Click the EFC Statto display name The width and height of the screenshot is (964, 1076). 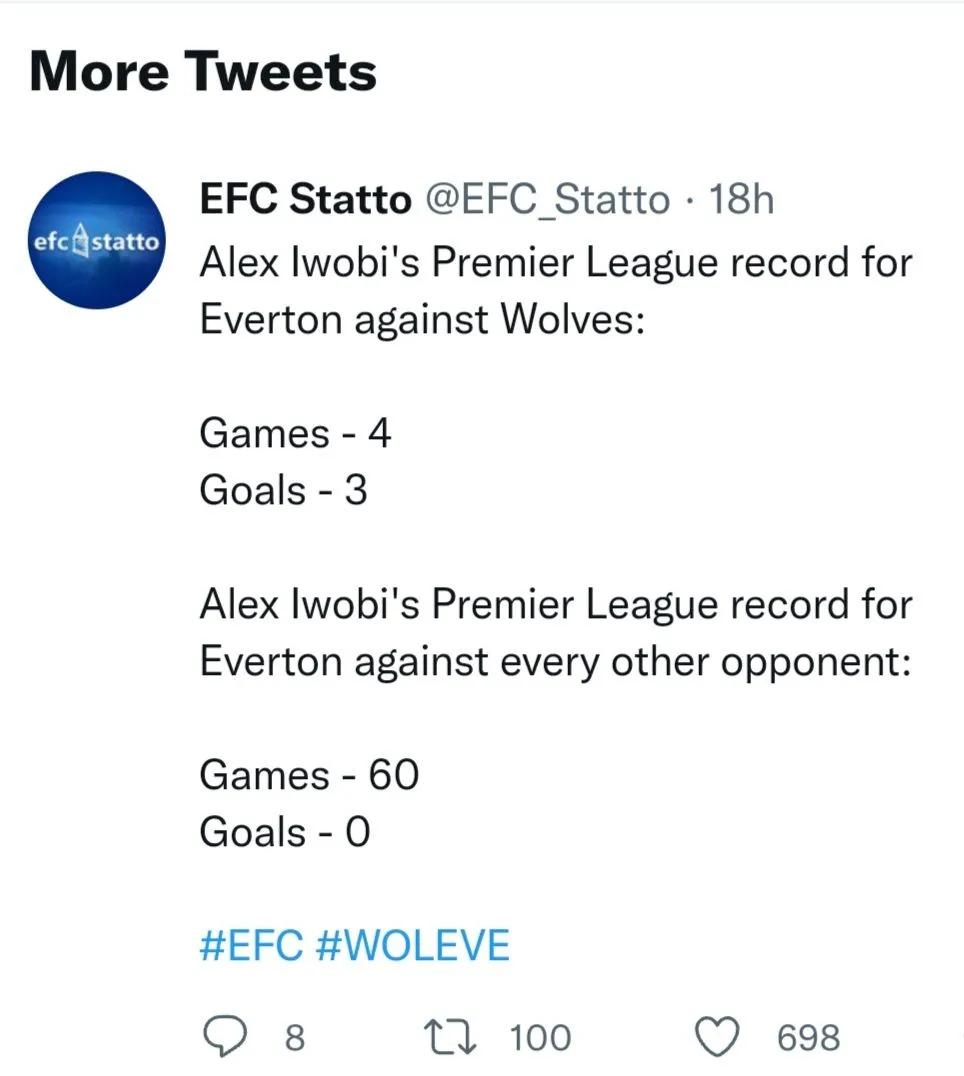coord(305,200)
